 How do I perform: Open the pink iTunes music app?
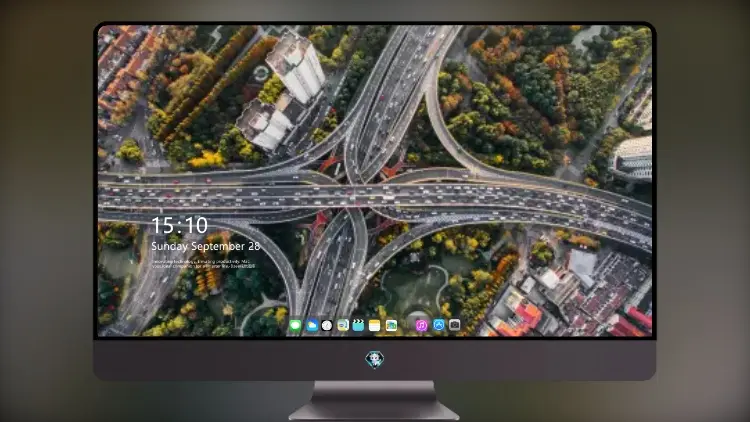(x=421, y=325)
